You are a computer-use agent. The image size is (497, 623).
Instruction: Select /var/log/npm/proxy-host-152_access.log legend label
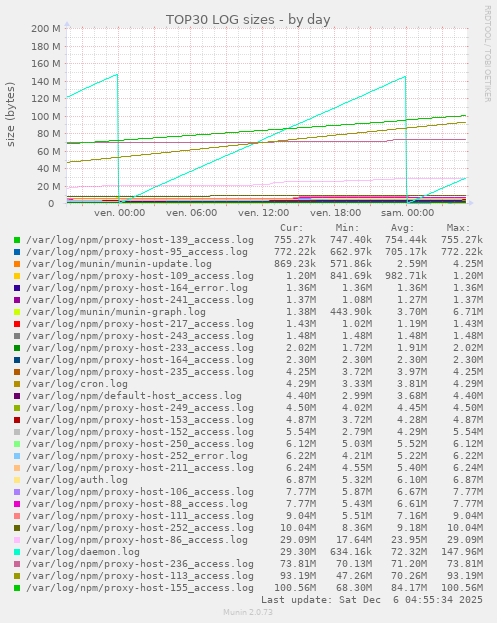pos(140,432)
